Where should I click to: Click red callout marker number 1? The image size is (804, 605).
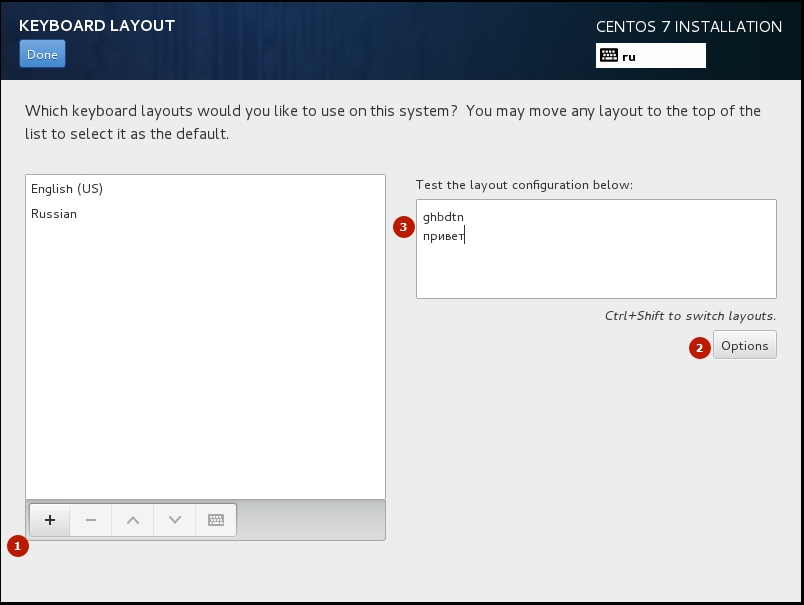[x=17, y=546]
